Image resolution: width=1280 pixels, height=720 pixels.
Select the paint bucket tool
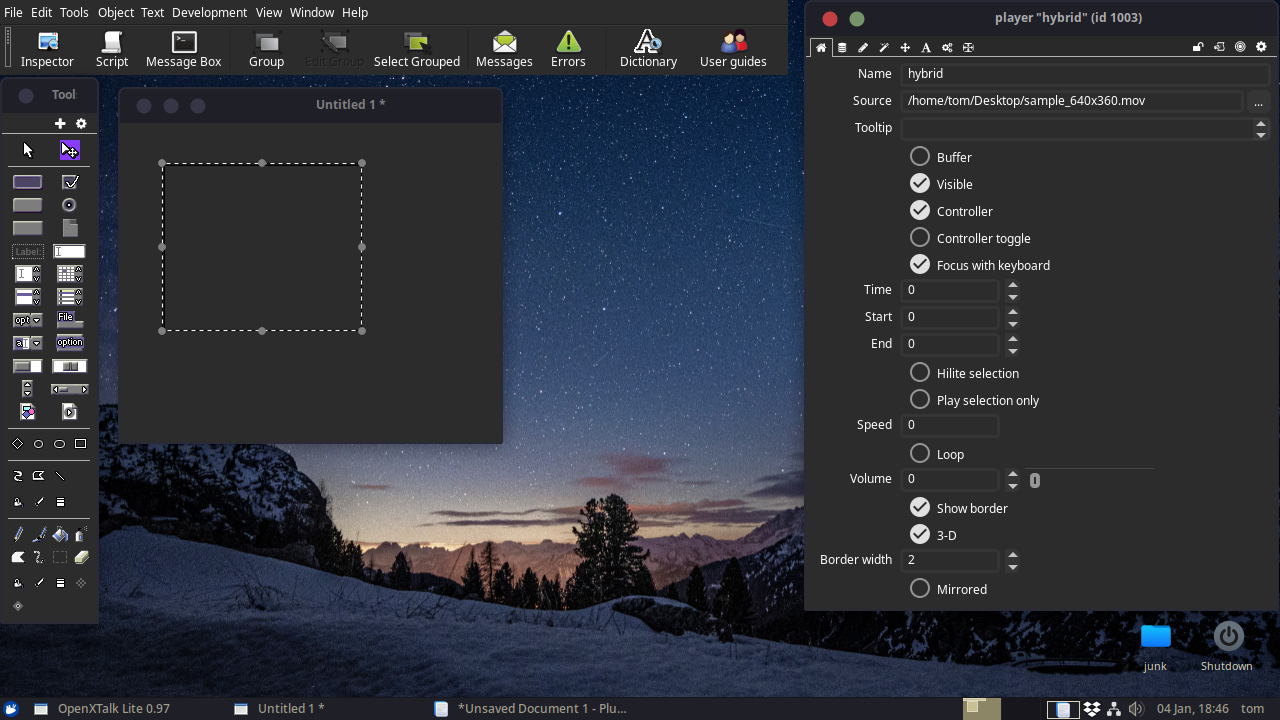60,535
